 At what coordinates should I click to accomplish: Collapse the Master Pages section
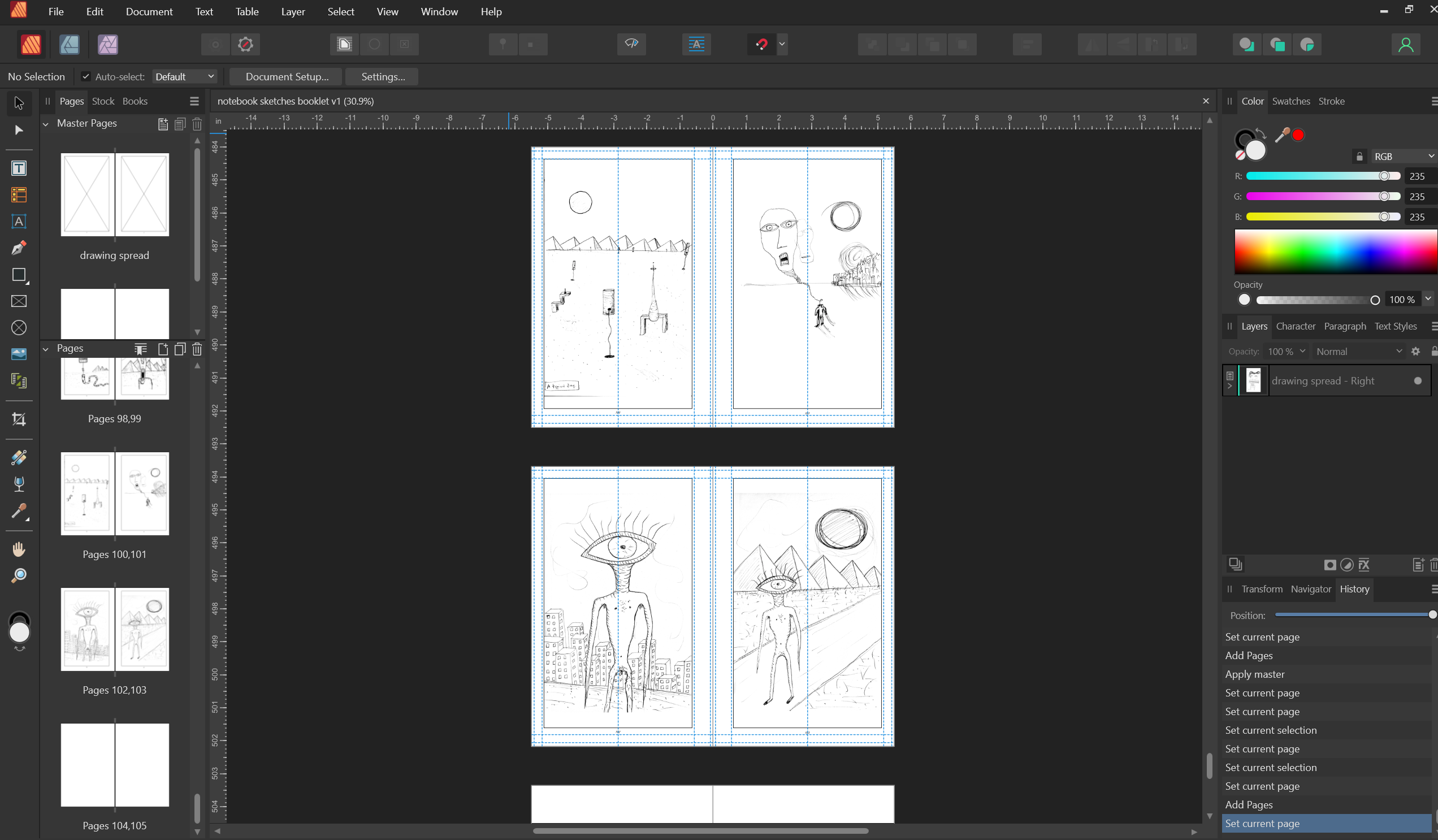point(46,124)
